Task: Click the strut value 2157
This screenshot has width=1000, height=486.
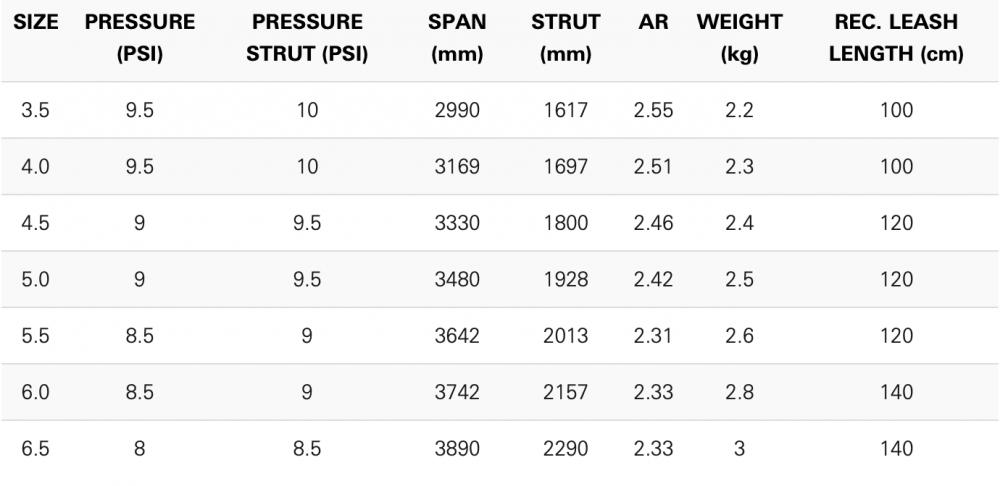Action: (x=565, y=392)
